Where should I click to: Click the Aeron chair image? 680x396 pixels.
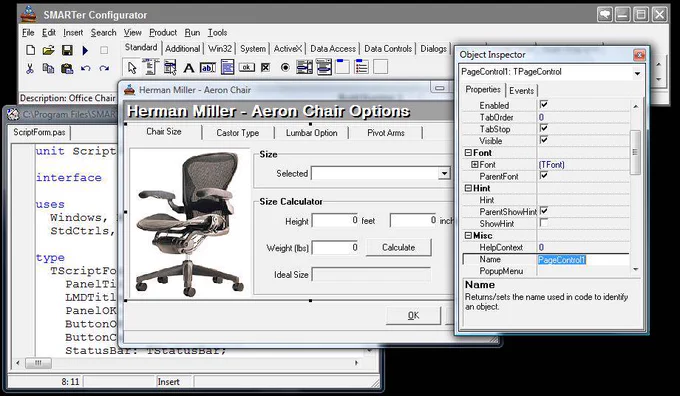click(190, 222)
